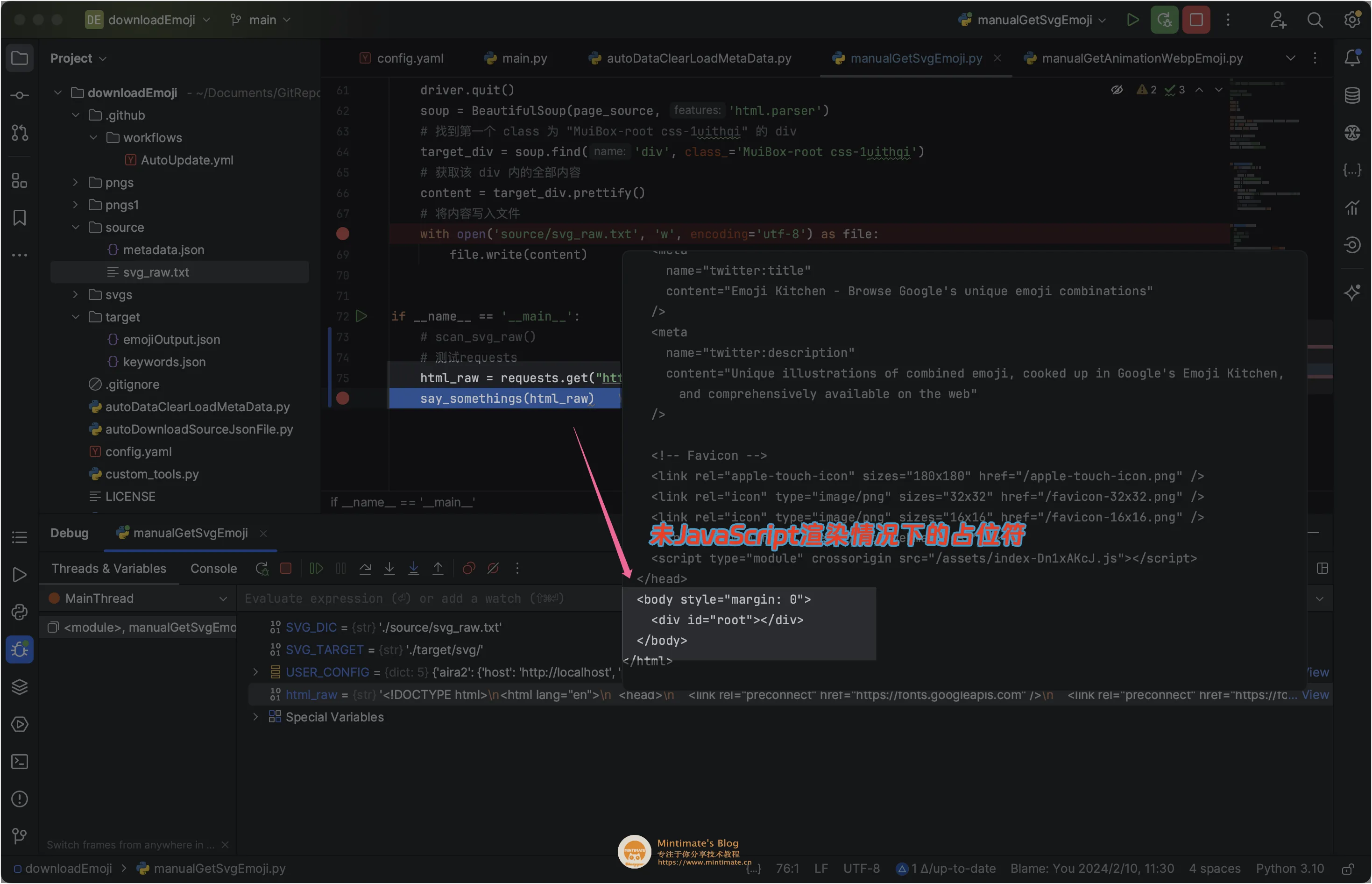Open the MainThread selector dropdown
The image size is (1372, 884).
tap(138, 598)
